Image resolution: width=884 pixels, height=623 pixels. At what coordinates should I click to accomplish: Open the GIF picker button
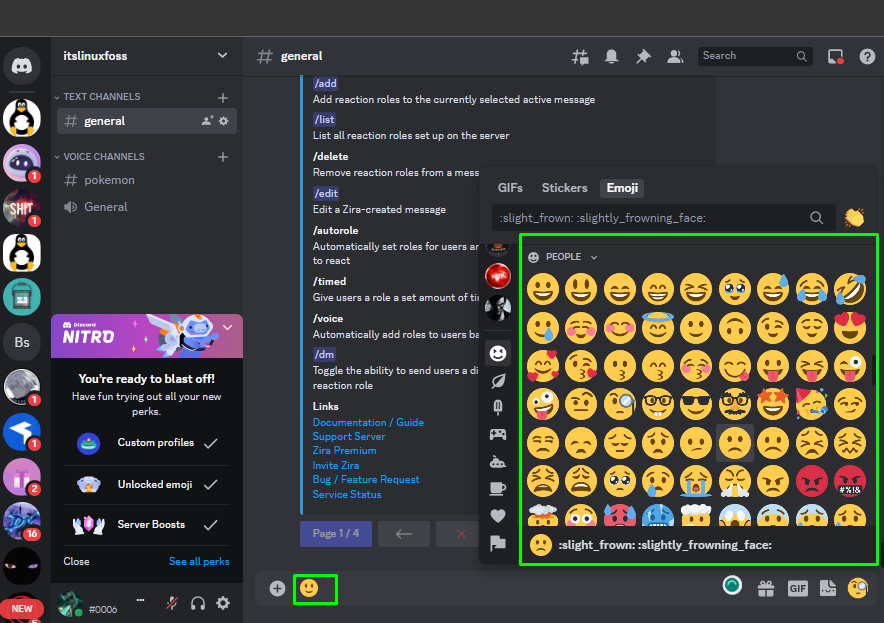tap(797, 589)
